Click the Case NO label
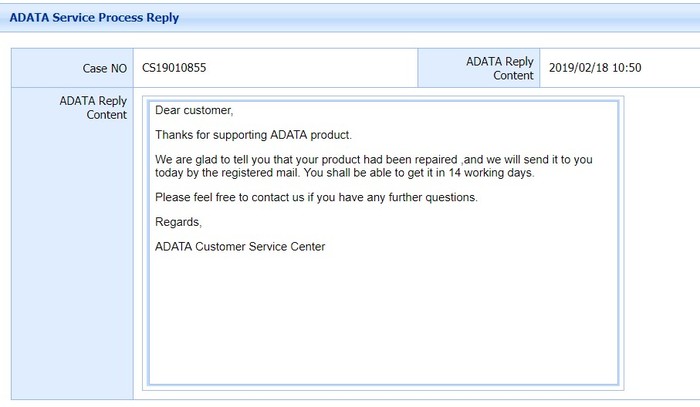 pos(104,68)
